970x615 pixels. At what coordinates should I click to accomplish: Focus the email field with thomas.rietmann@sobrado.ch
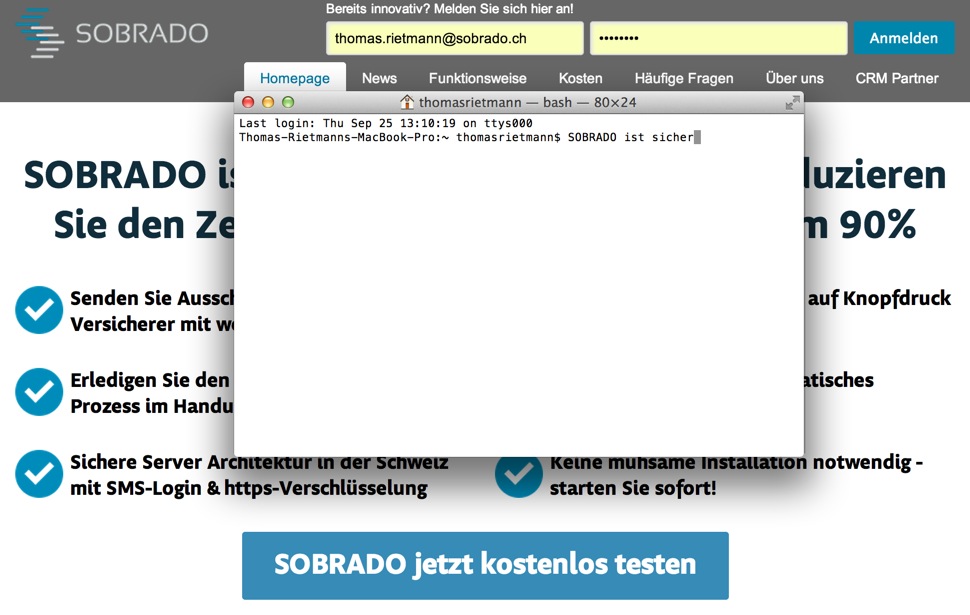coord(455,38)
